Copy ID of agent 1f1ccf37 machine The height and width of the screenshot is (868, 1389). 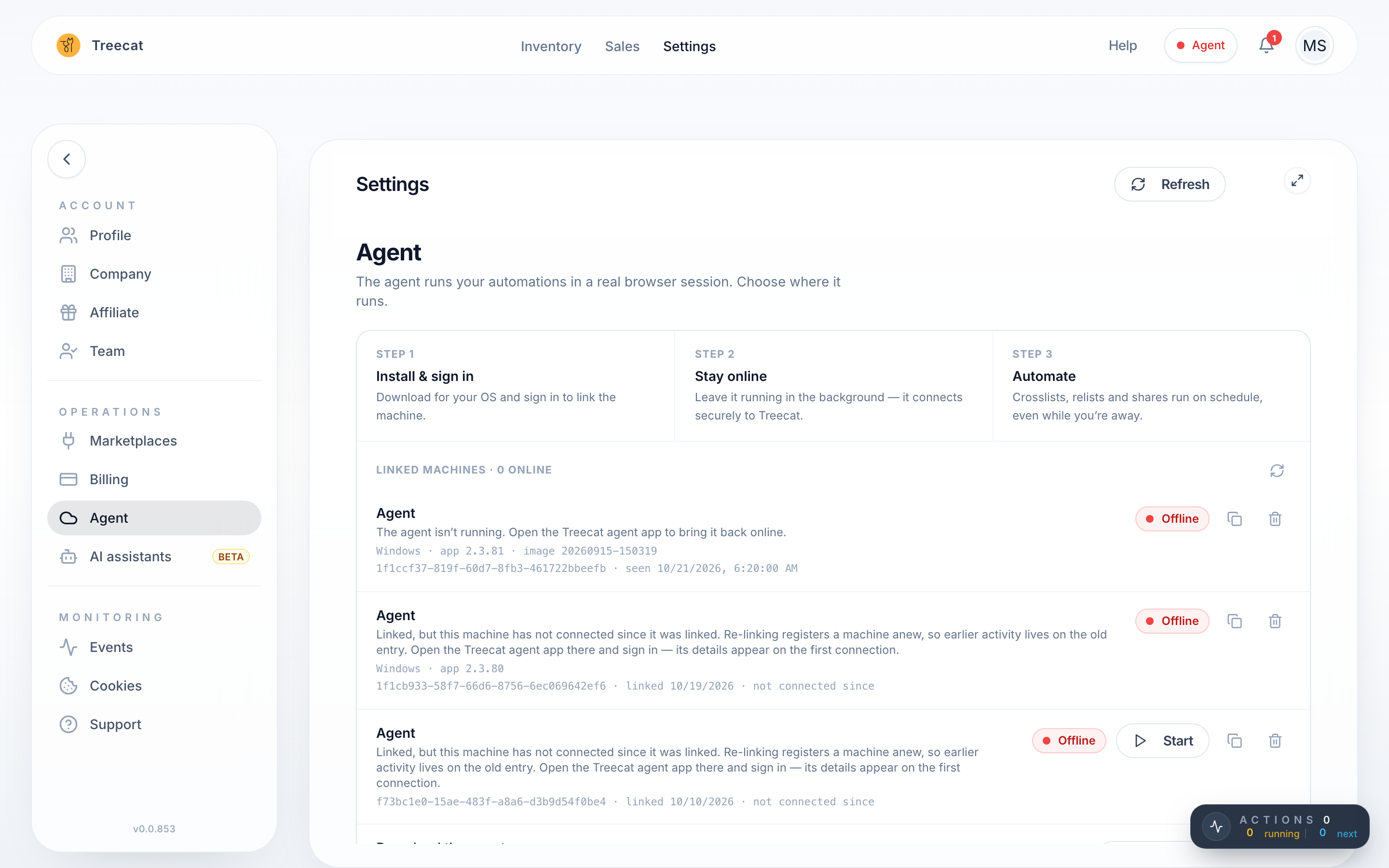1235,519
